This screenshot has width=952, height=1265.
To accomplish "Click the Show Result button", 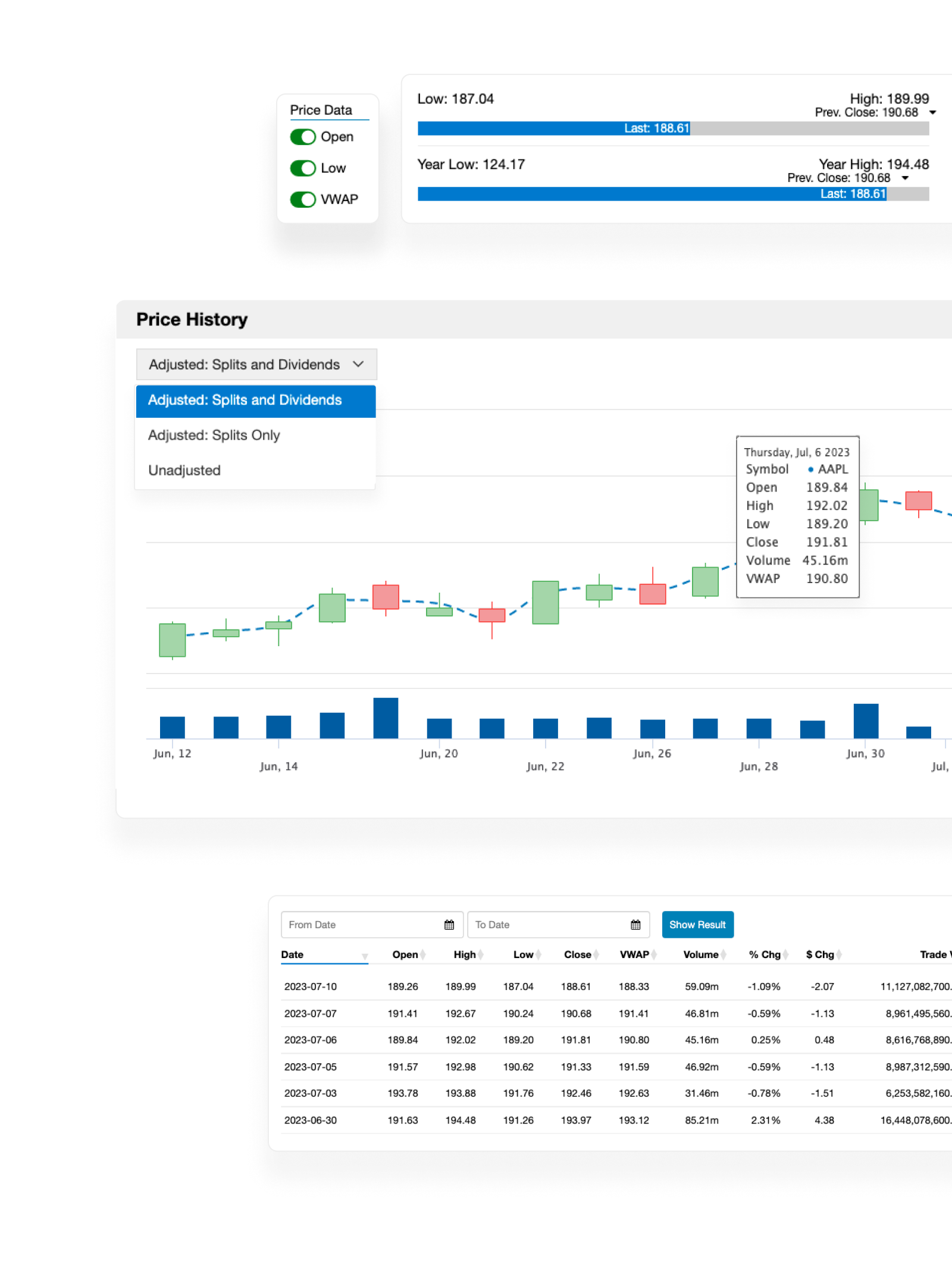I will point(697,925).
